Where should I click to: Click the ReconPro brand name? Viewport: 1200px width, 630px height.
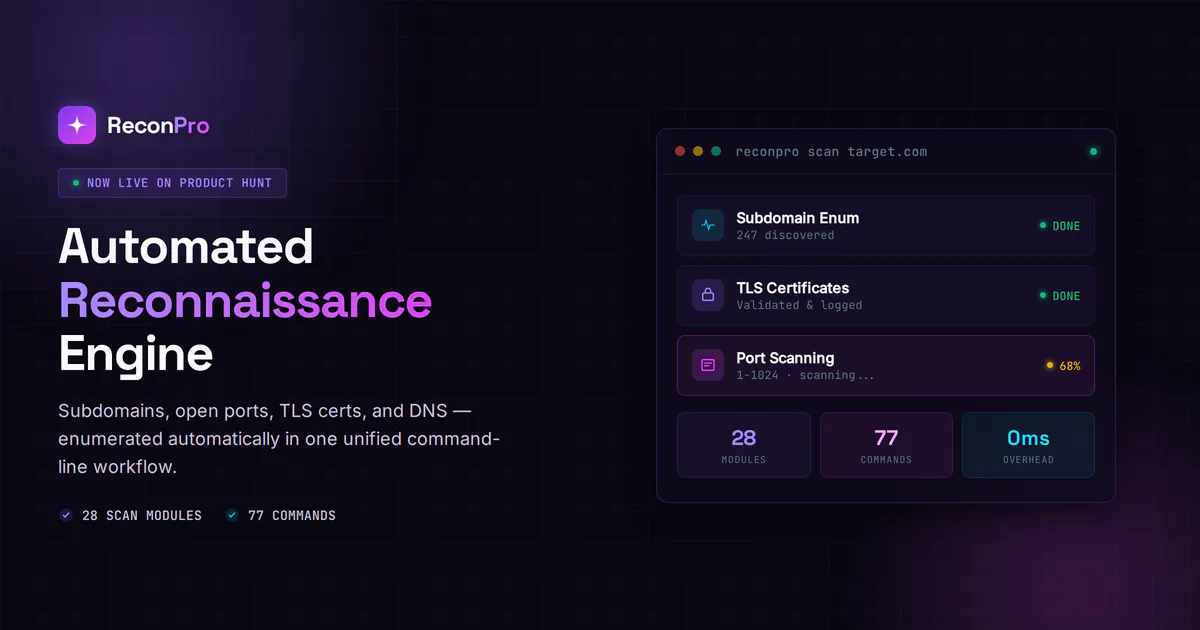158,126
